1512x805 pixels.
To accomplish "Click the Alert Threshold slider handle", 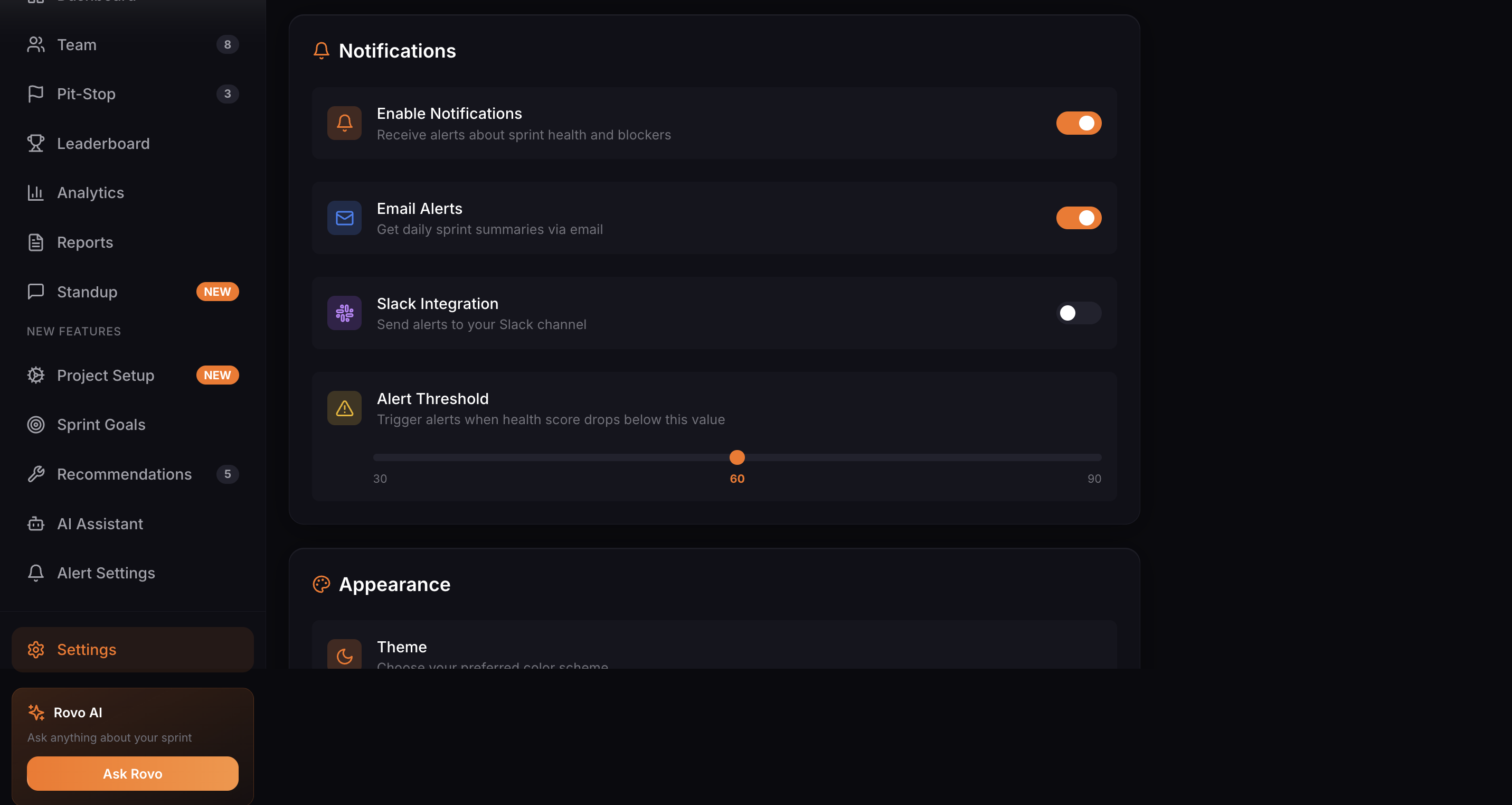I will (736, 457).
